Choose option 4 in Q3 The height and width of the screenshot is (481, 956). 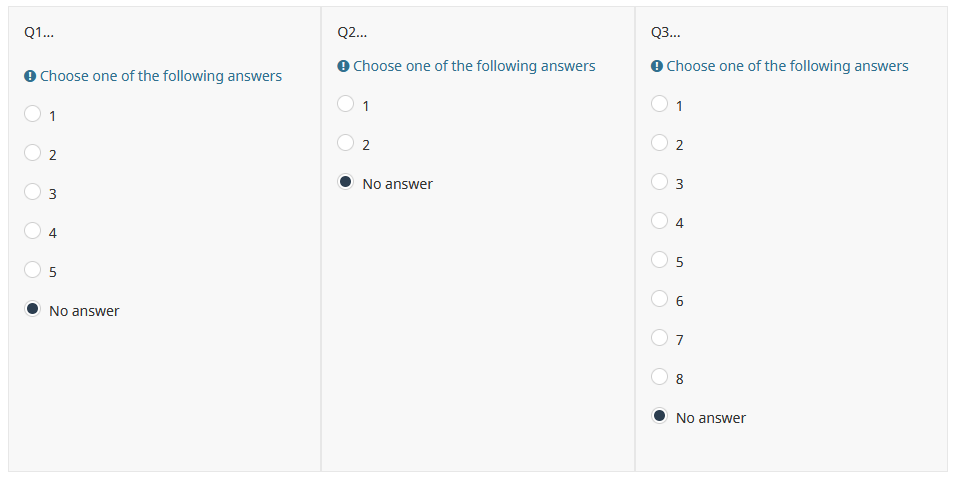tap(660, 221)
